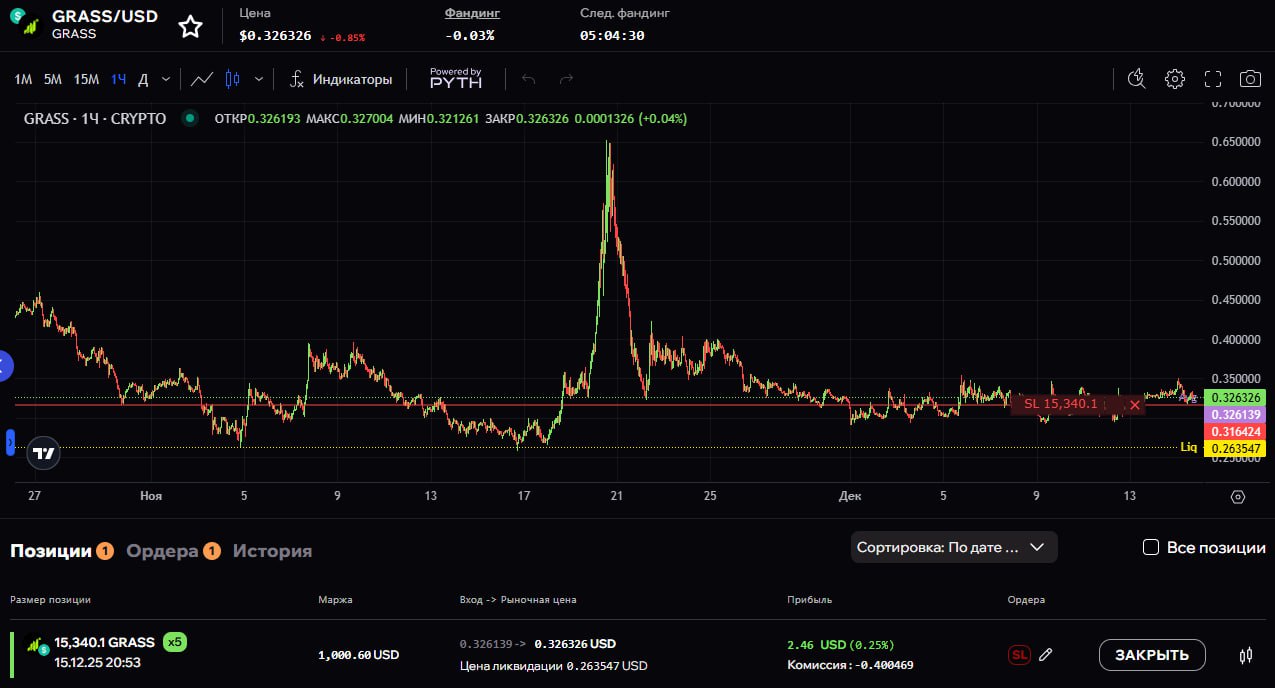Edit position orders with pencil icon
1275x688 pixels.
coord(1046,655)
